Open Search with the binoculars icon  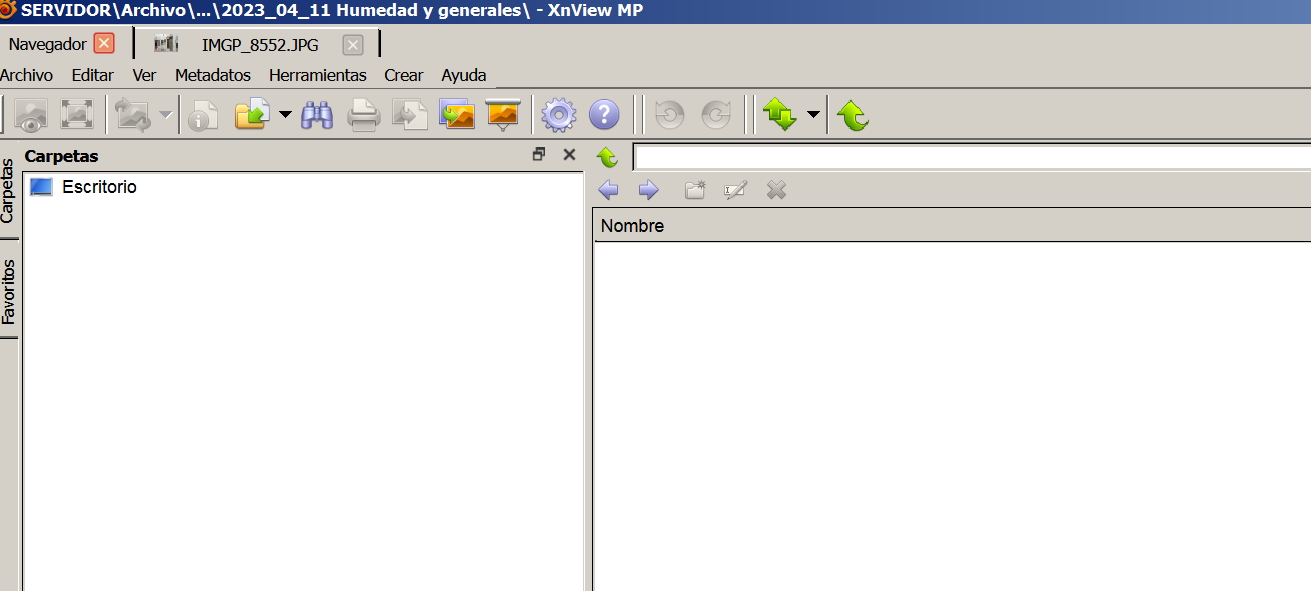point(318,115)
